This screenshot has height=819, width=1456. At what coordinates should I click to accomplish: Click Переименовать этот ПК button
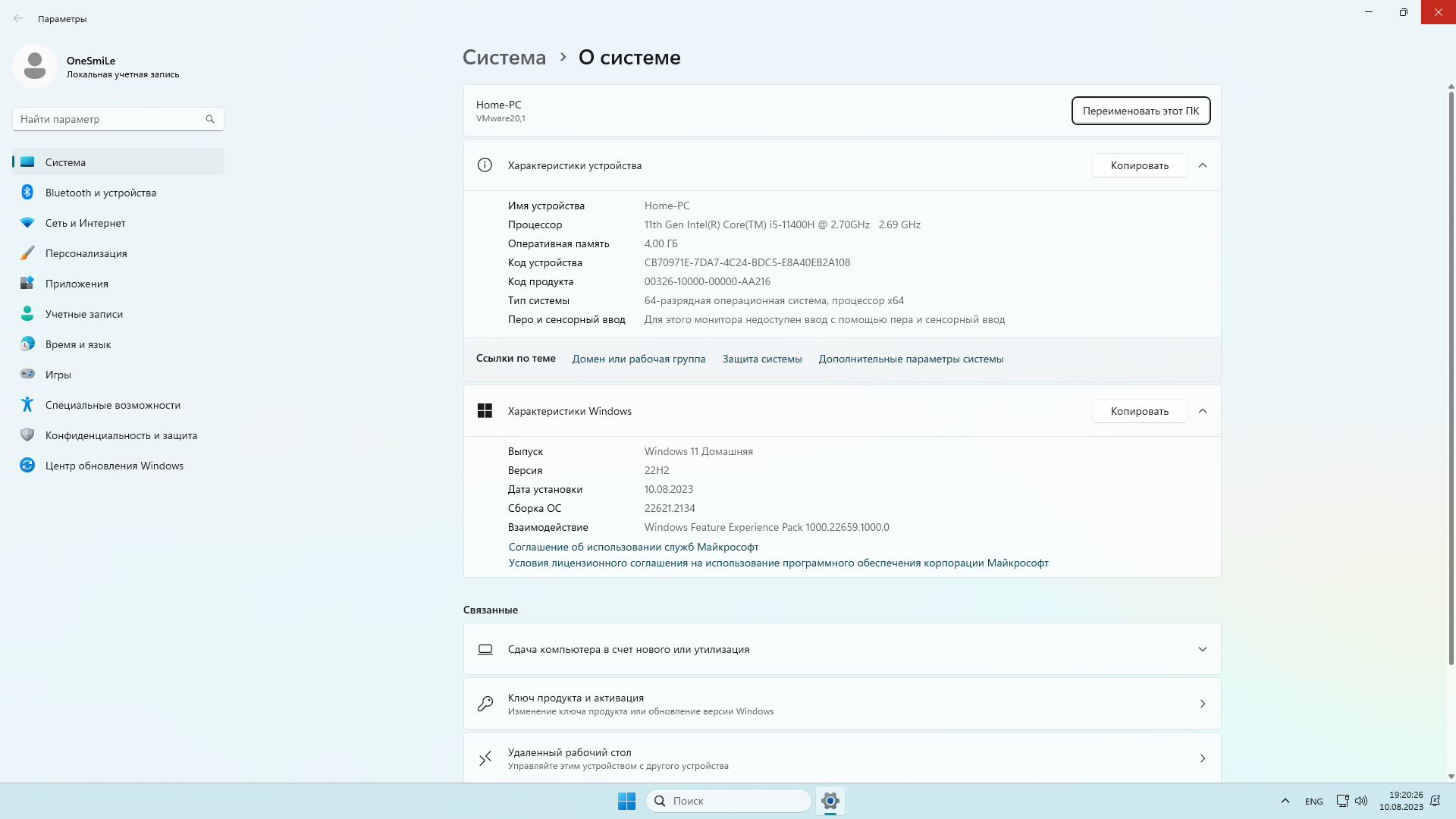pyautogui.click(x=1141, y=111)
